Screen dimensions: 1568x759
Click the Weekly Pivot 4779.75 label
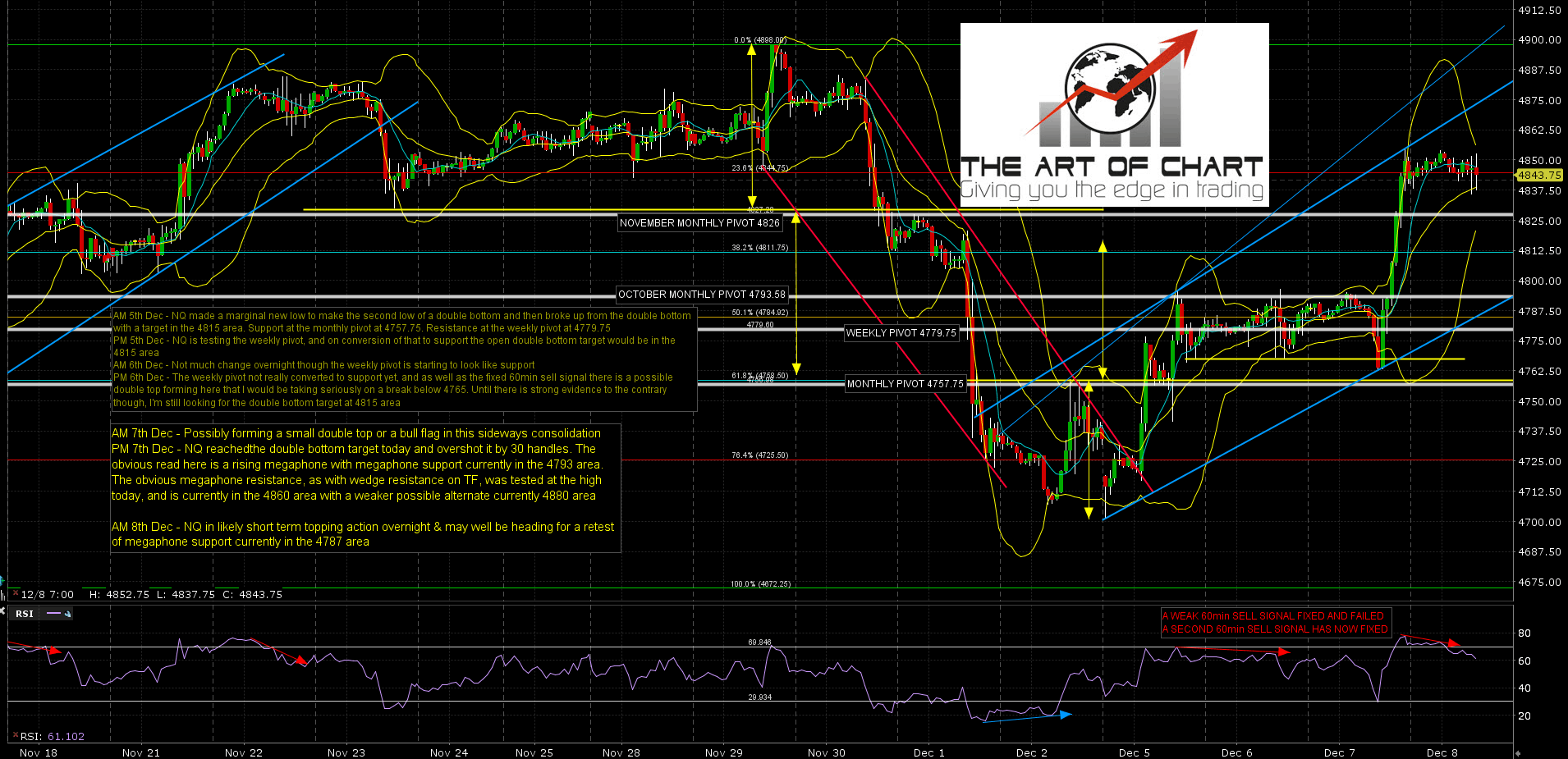click(901, 333)
